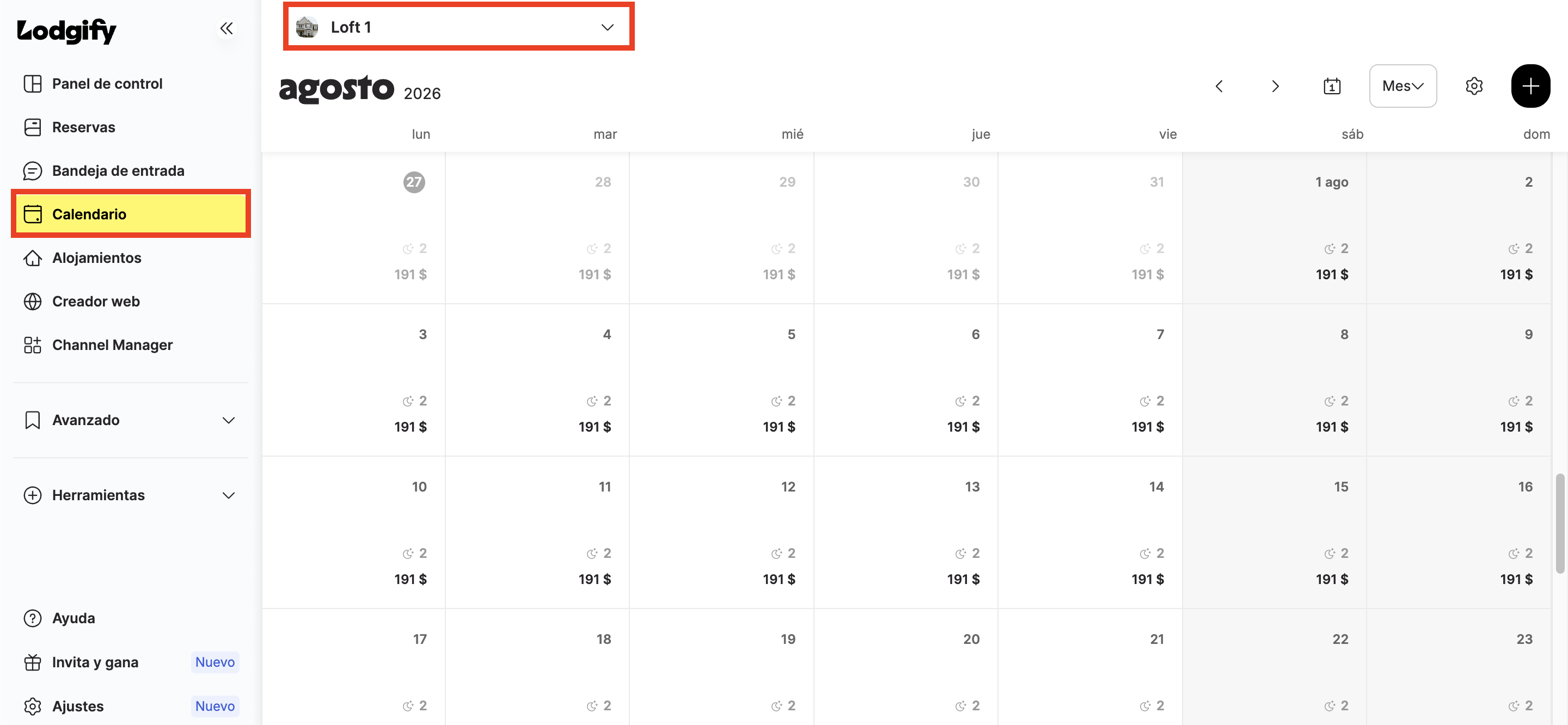1568x725 pixels.
Task: Add new booking with plus button
Action: pyautogui.click(x=1530, y=86)
